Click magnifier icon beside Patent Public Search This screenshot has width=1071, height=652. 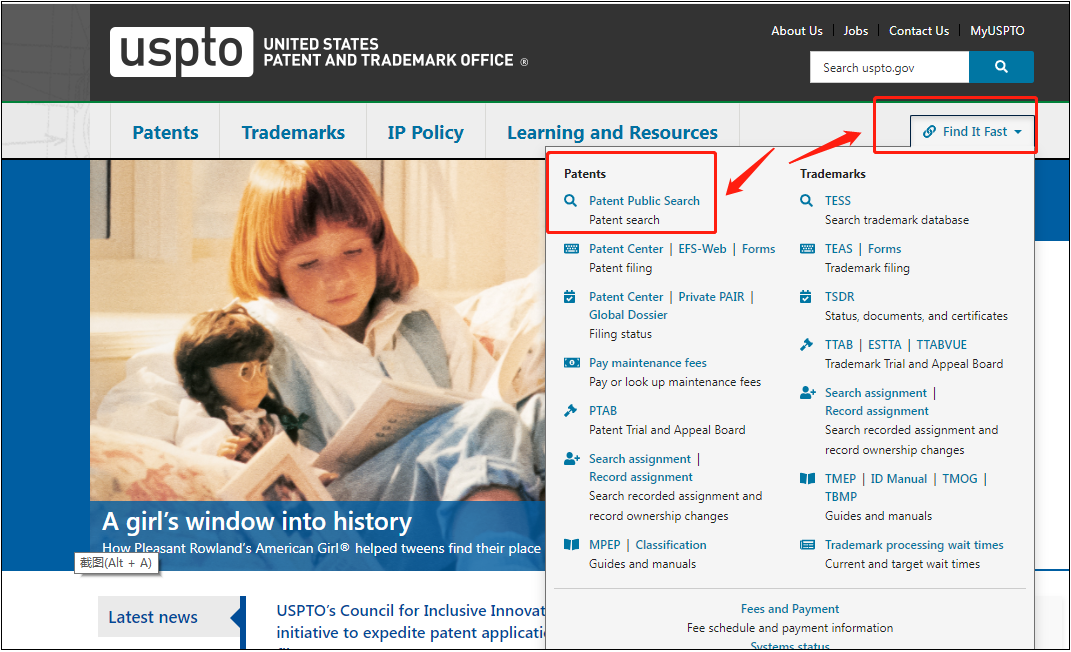coord(570,201)
